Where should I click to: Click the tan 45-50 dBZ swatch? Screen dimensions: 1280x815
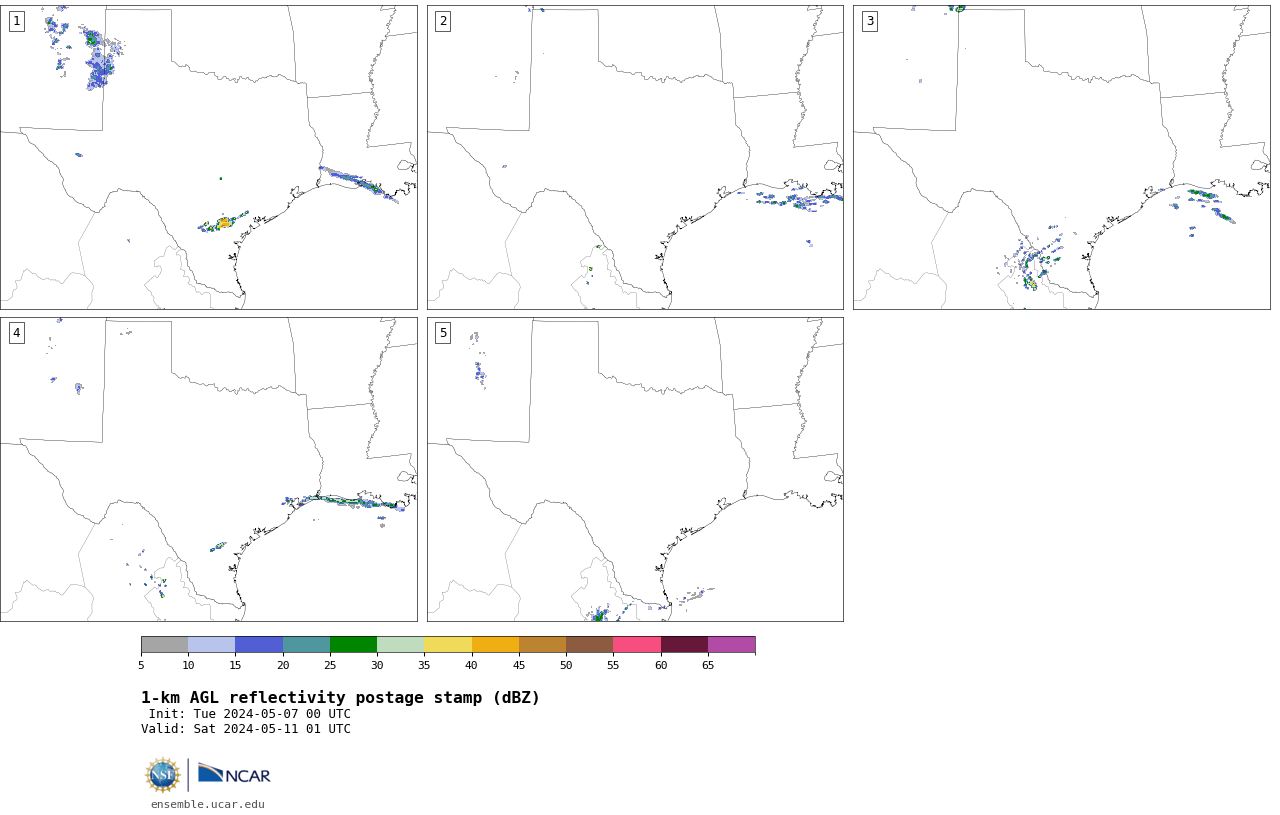pos(542,644)
